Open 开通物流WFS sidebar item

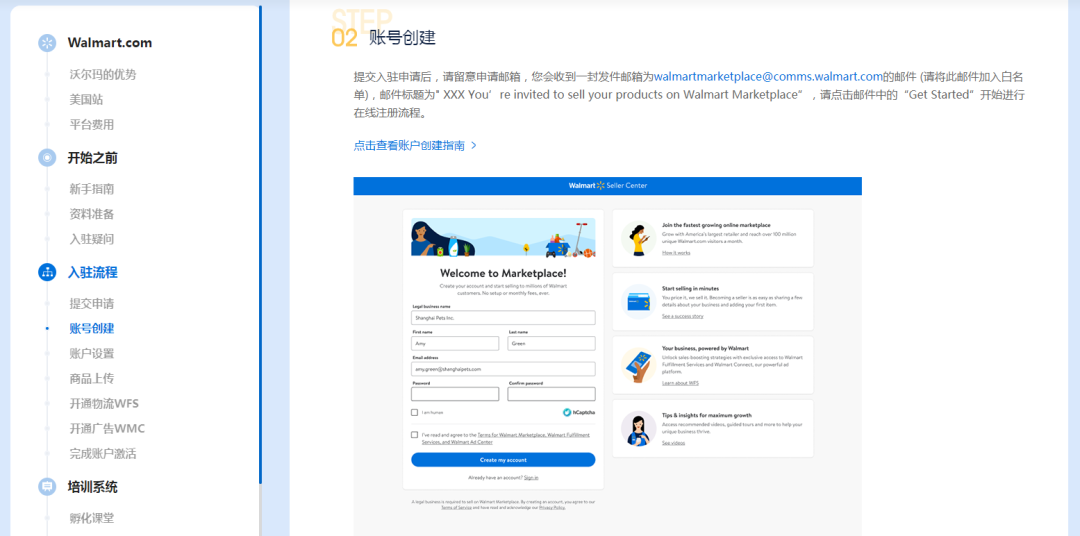pos(104,404)
